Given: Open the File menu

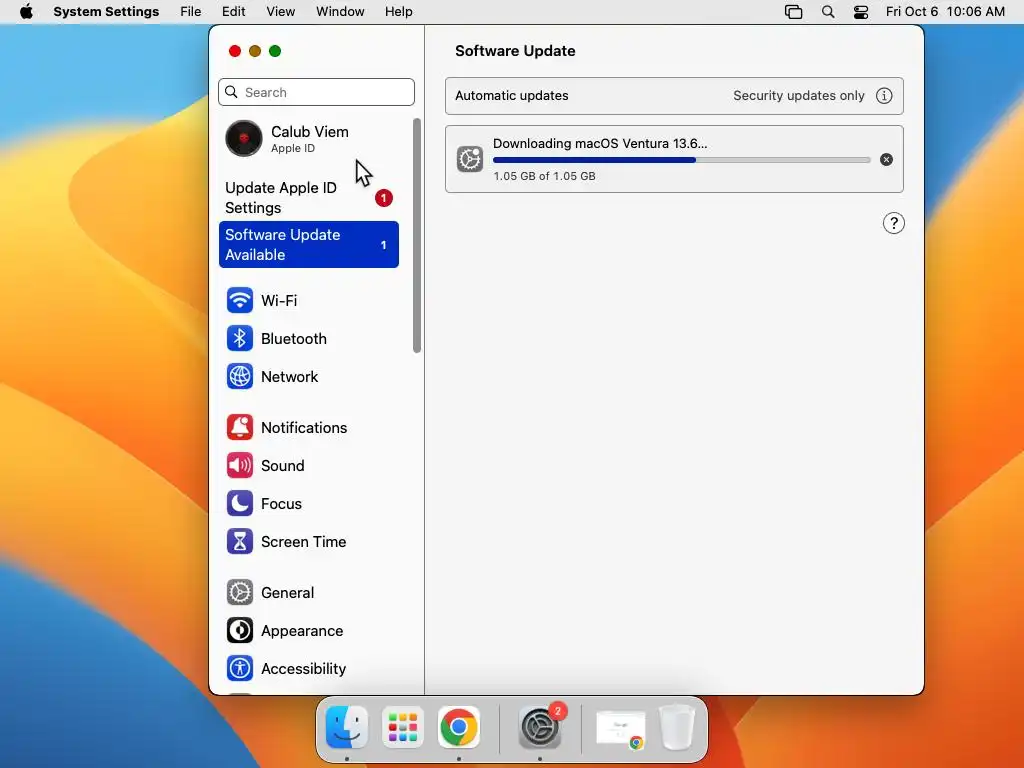Looking at the screenshot, I should pyautogui.click(x=191, y=12).
